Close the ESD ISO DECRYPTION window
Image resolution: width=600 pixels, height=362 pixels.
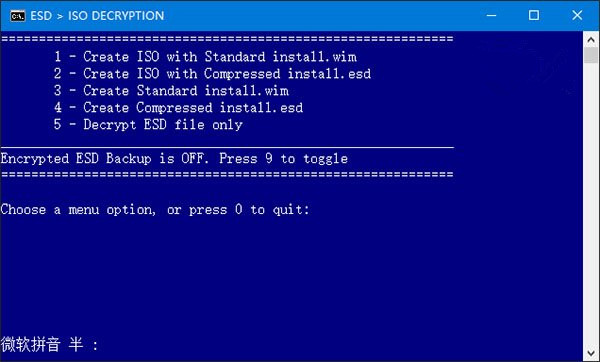point(577,16)
